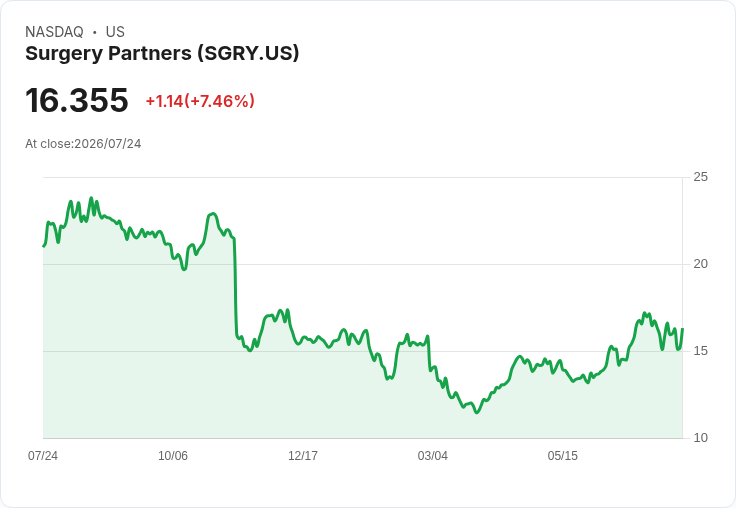The image size is (736, 508).
Task: Click the midpoint of the steep price drop
Action: pos(236,287)
